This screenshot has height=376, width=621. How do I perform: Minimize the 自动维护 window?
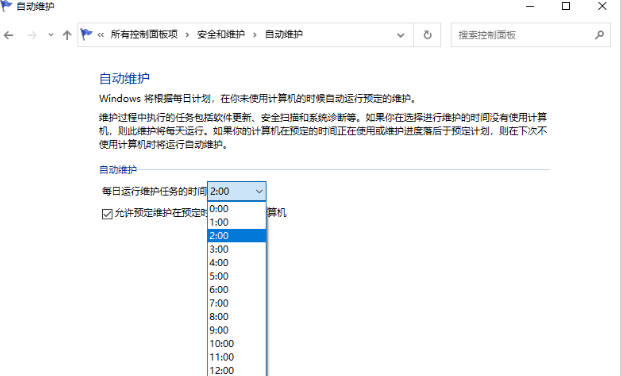coord(530,6)
